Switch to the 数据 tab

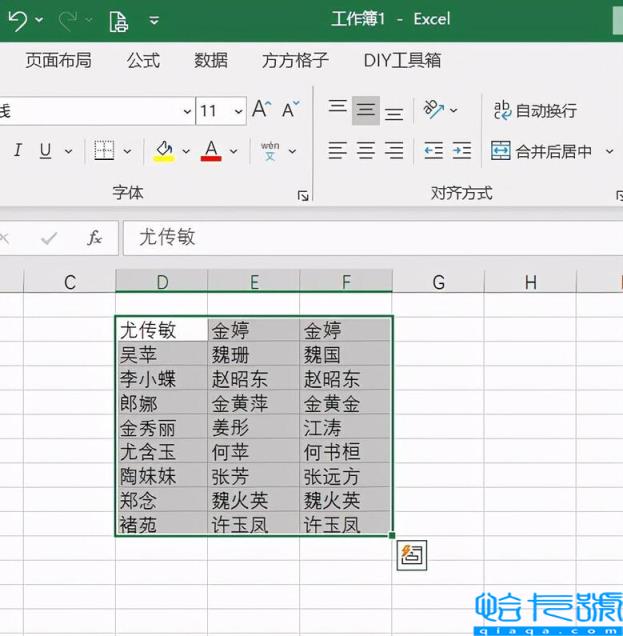211,60
